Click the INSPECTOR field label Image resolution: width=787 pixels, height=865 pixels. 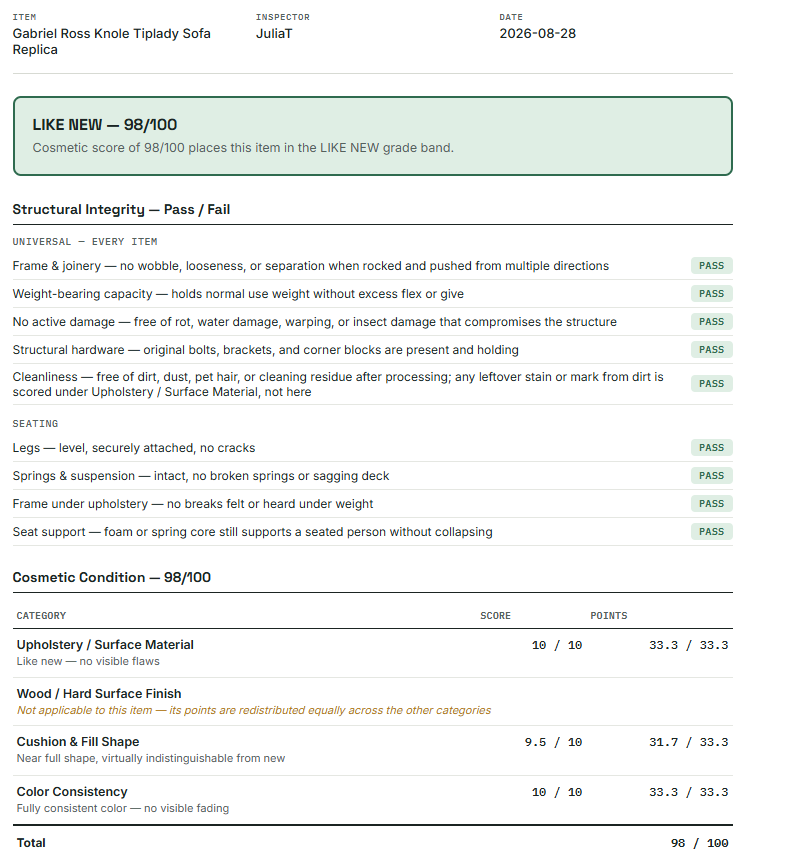[283, 17]
